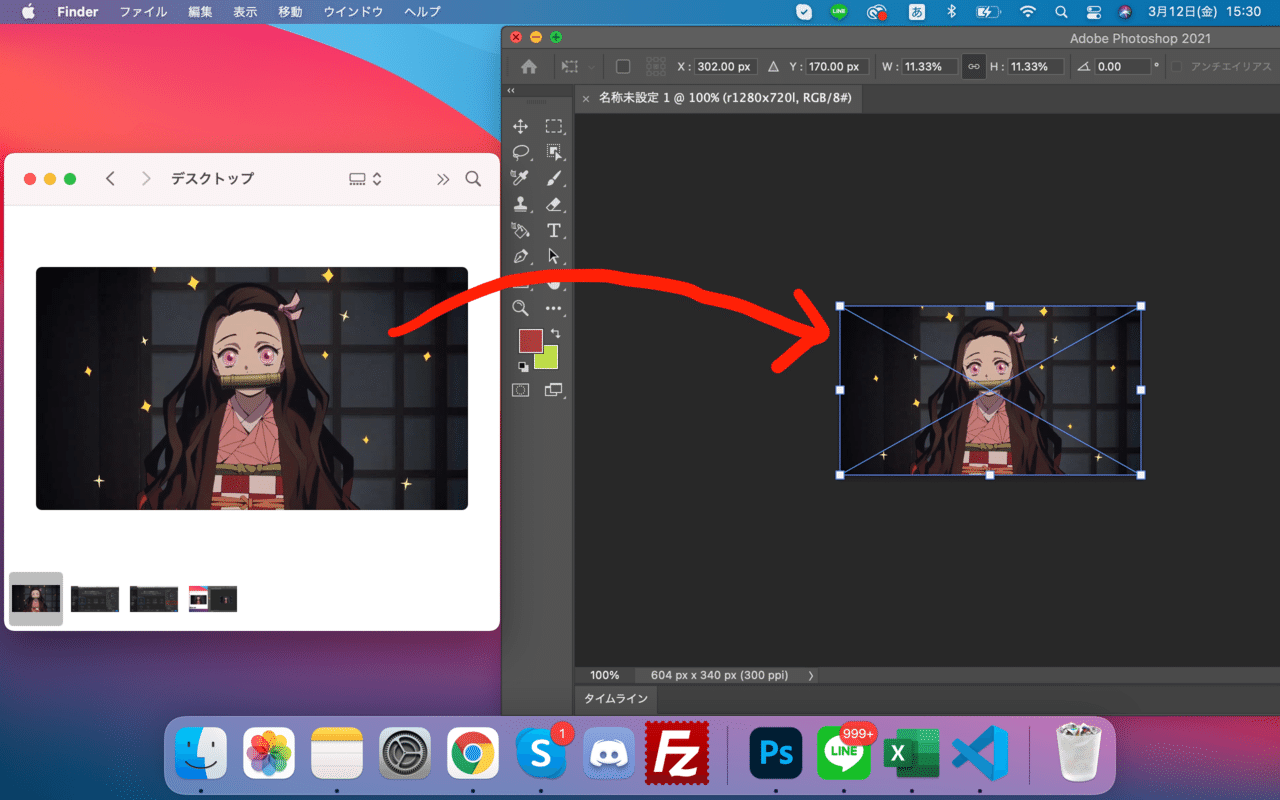
Task: Open the 編集 menu
Action: tap(200, 12)
